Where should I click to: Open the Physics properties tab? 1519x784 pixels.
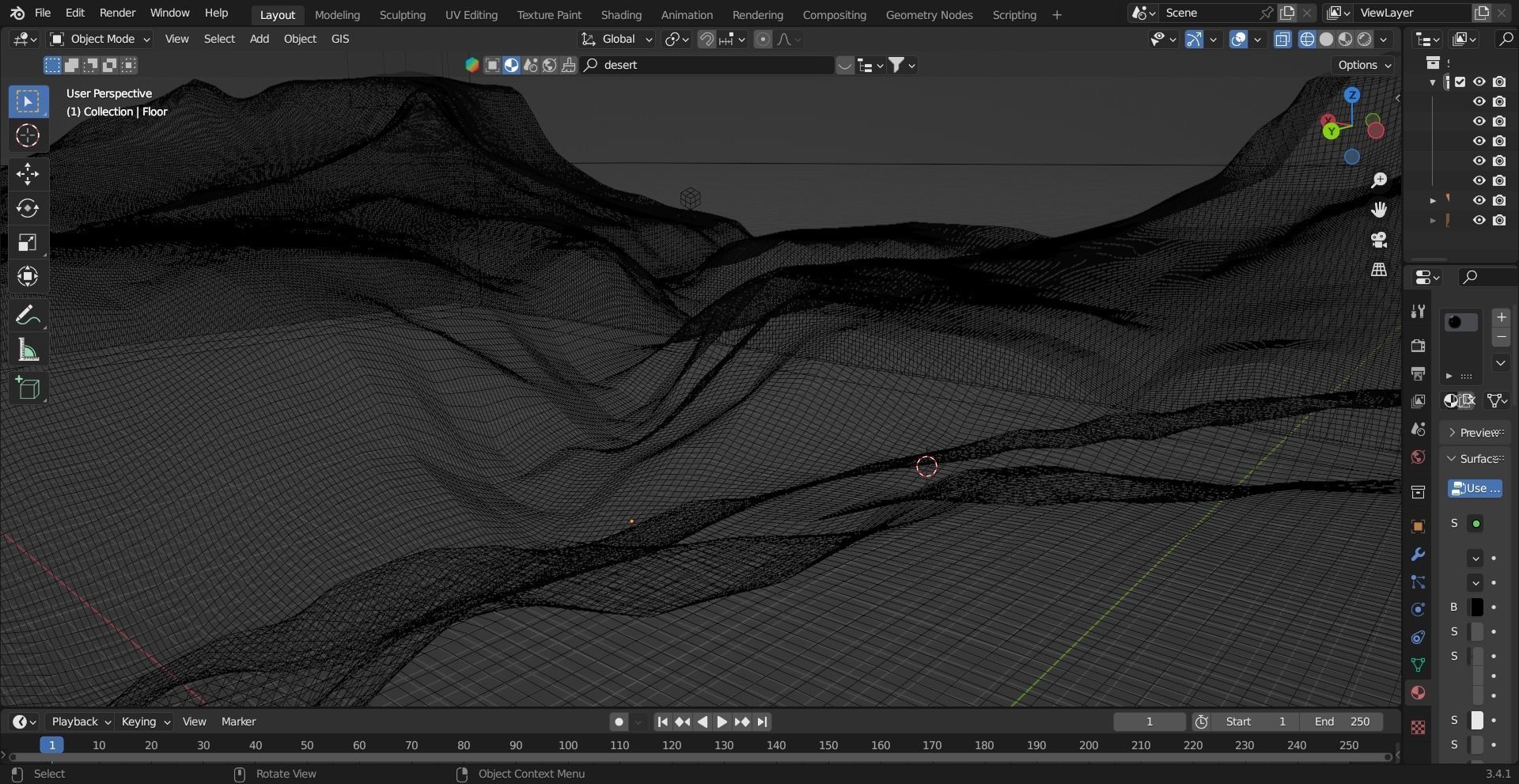1418,609
